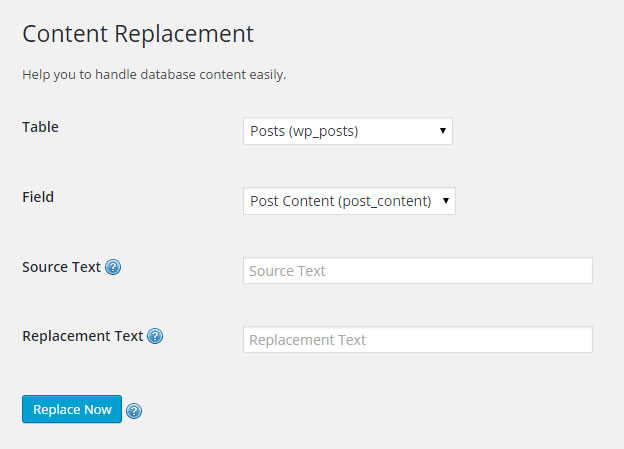Expand the Field dropdown showing Post Content
The height and width of the screenshot is (449, 624).
(349, 201)
